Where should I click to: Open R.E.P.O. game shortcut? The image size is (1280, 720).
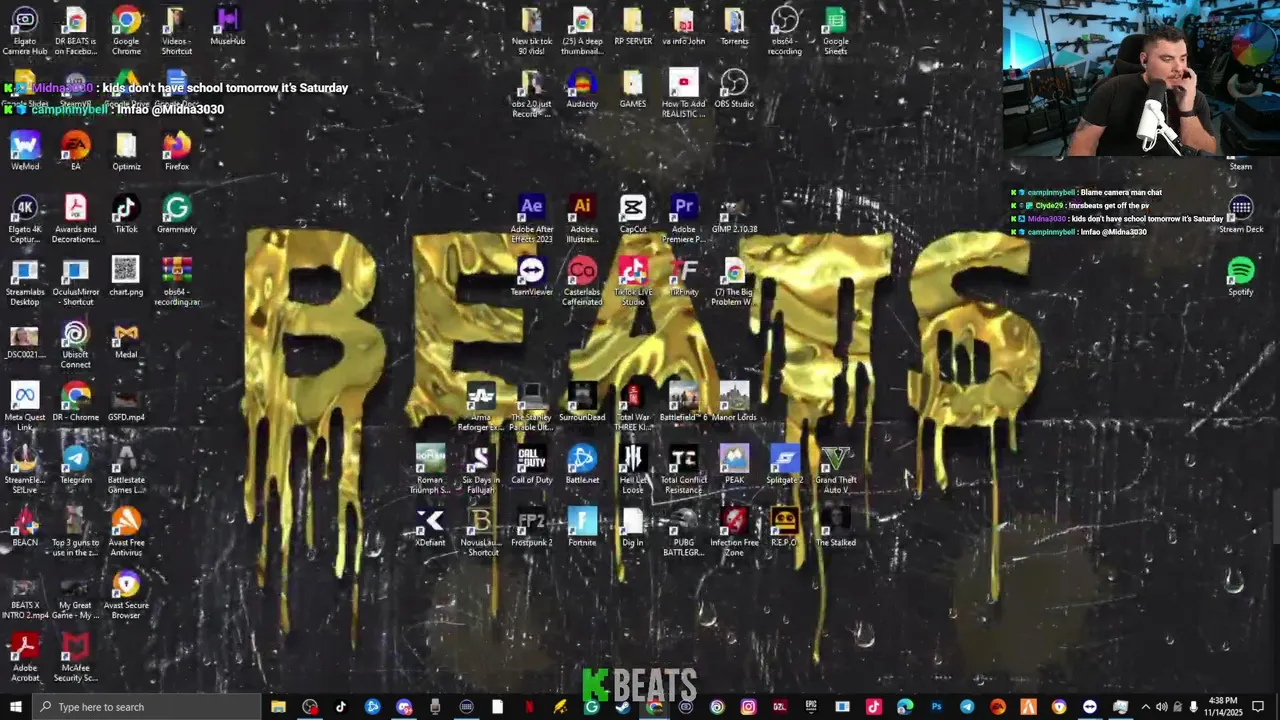click(x=785, y=528)
